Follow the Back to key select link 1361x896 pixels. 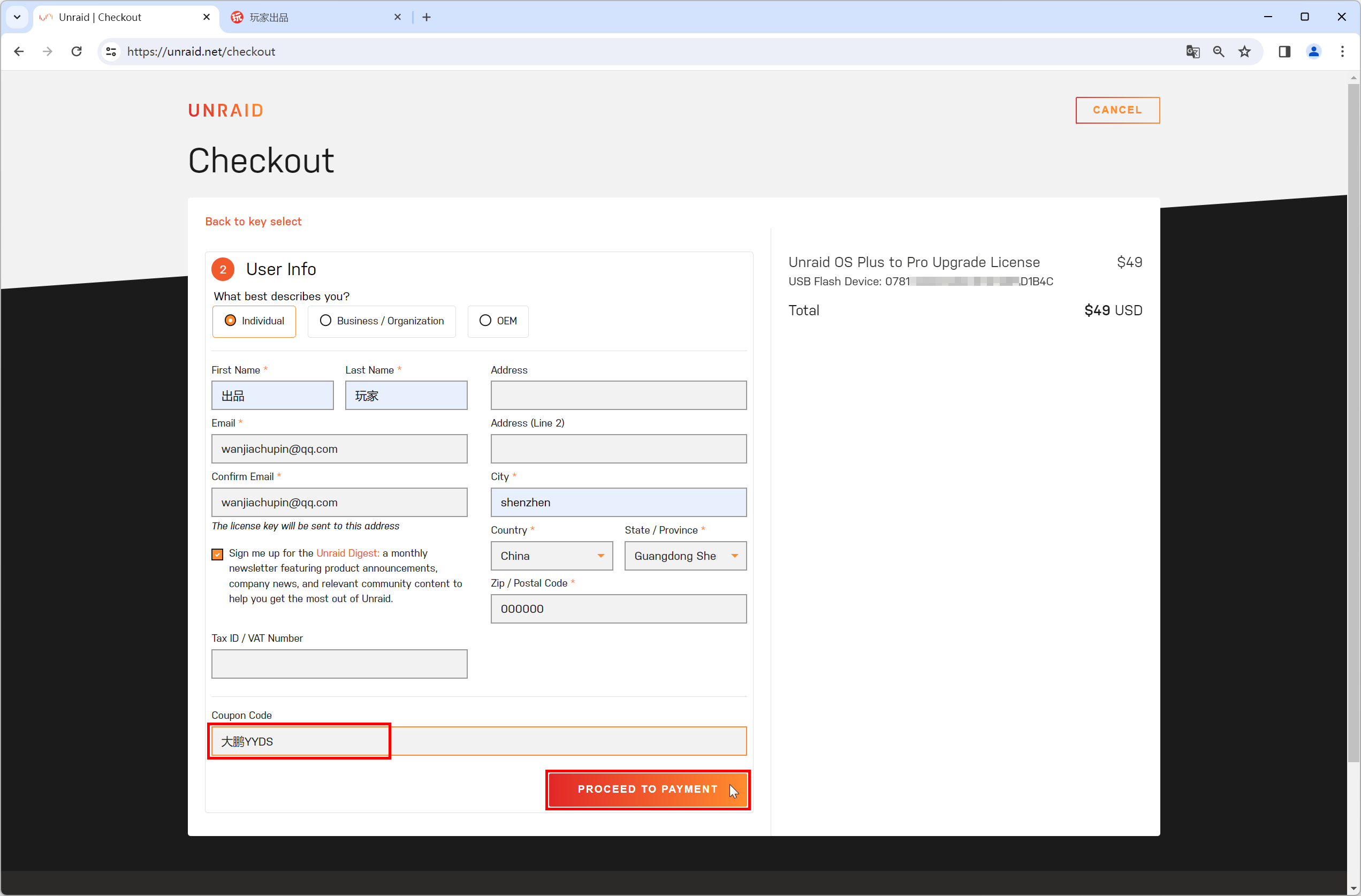click(x=253, y=221)
